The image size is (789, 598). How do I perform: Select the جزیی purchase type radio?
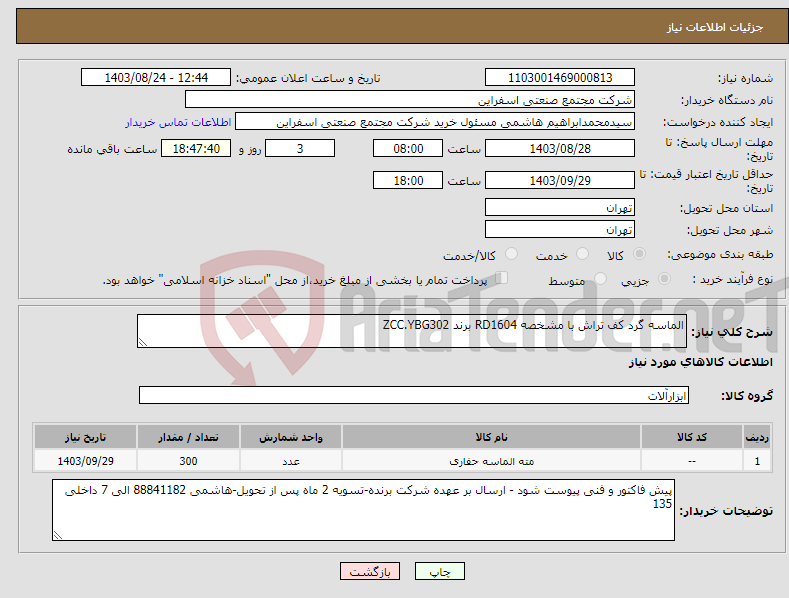point(664,279)
